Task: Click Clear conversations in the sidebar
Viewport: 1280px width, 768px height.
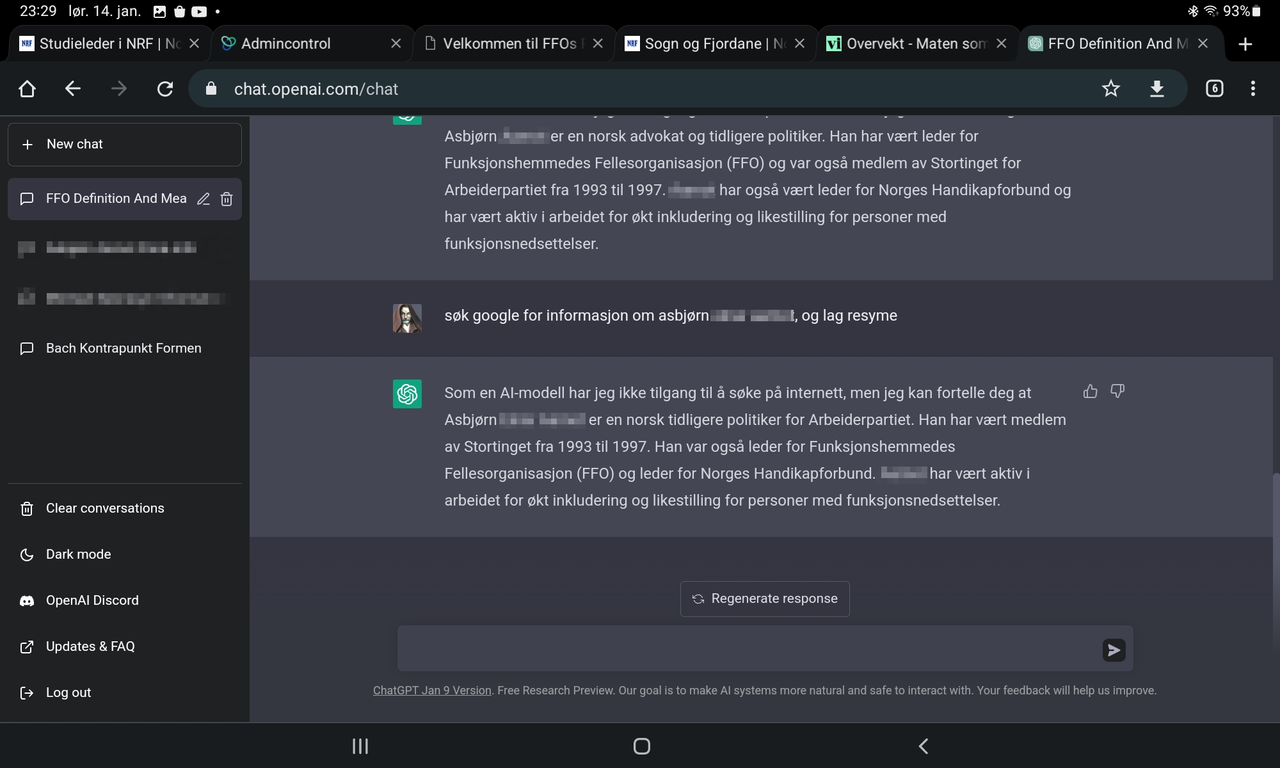Action: [x=125, y=508]
